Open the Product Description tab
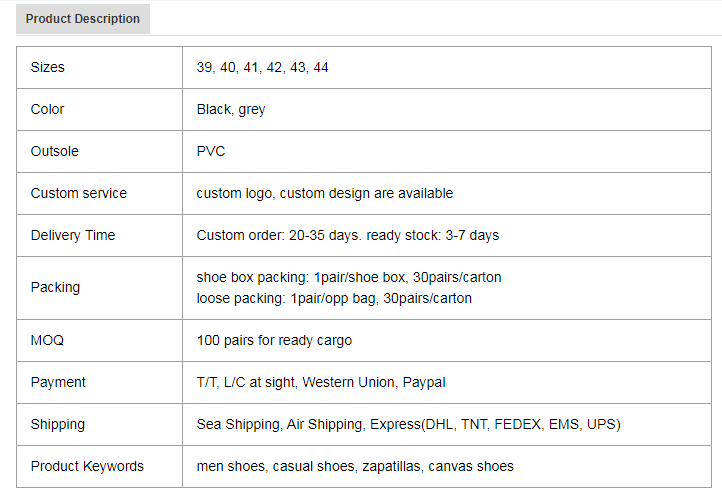This screenshot has height=496, width=722. click(83, 19)
